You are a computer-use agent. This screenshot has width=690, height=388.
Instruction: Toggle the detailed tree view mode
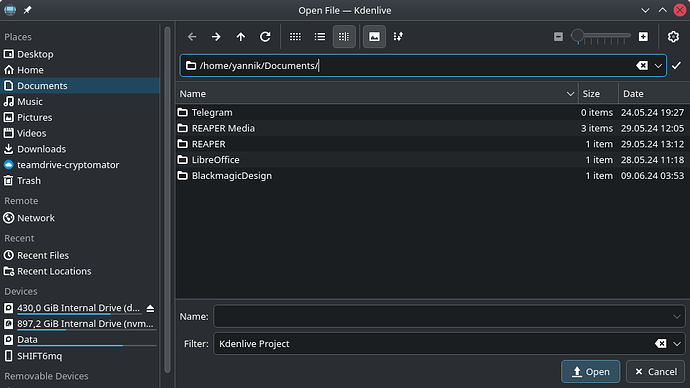coord(344,37)
